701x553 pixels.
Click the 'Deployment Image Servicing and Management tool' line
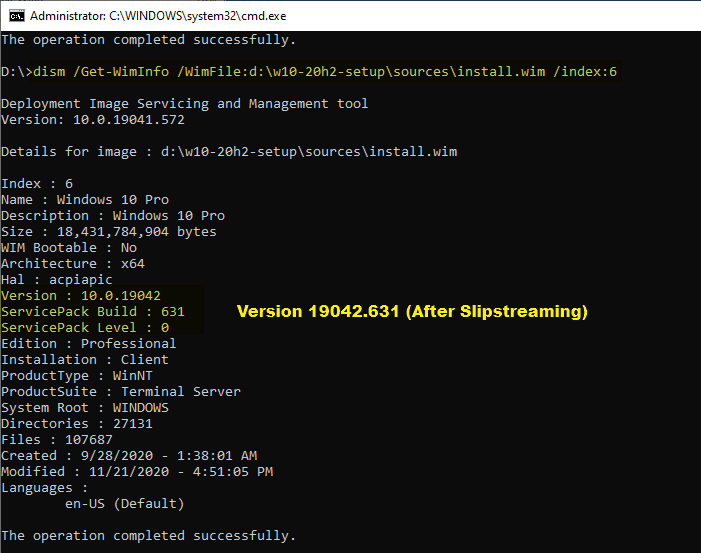coord(185,104)
